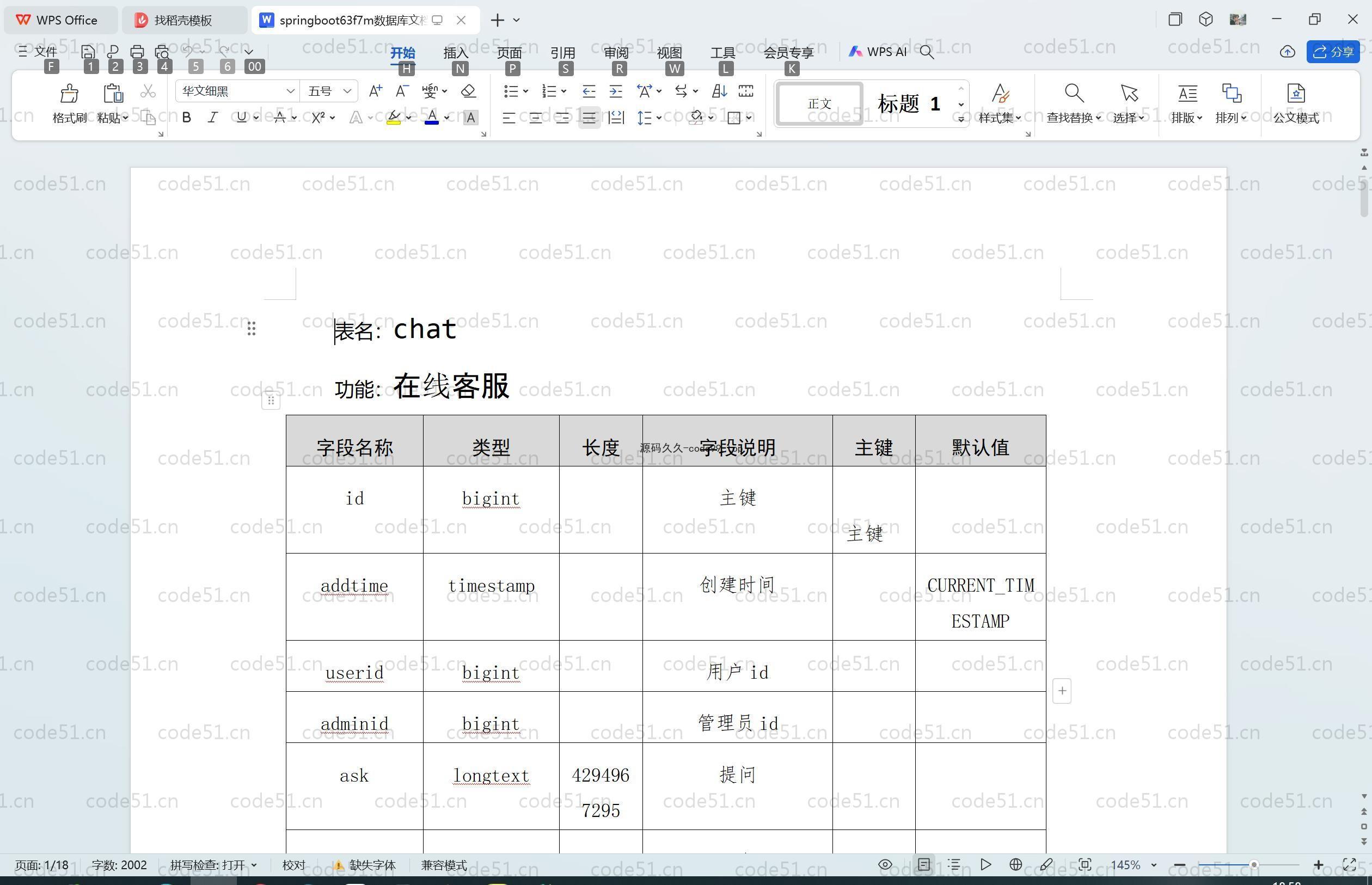The height and width of the screenshot is (885, 1372).
Task: Click the clear formatting eraser icon
Action: [468, 91]
